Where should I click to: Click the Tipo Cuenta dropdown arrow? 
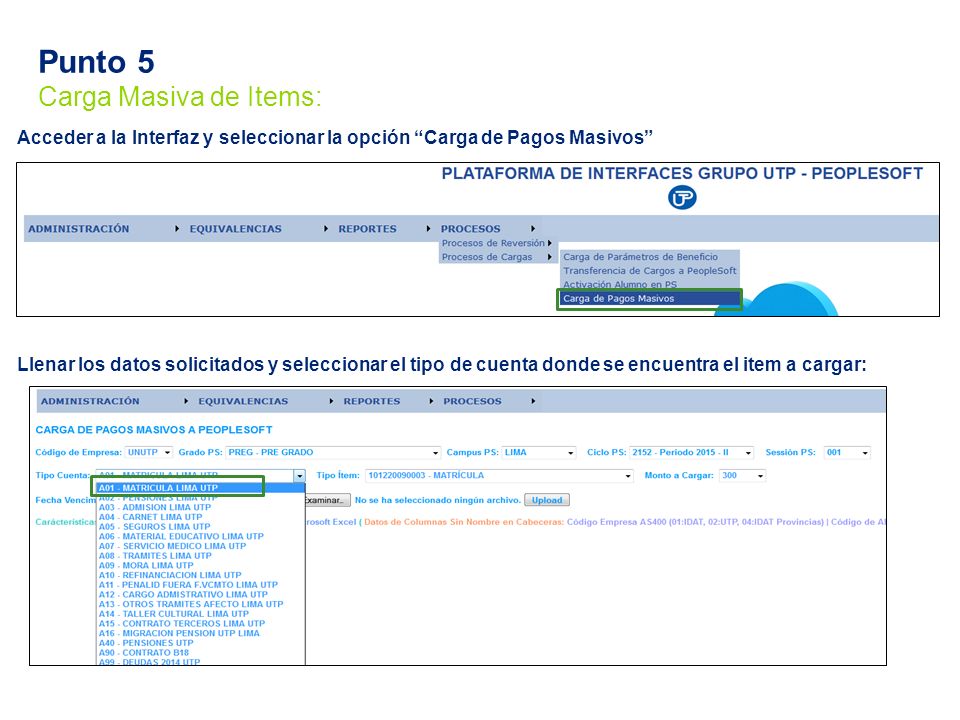299,476
